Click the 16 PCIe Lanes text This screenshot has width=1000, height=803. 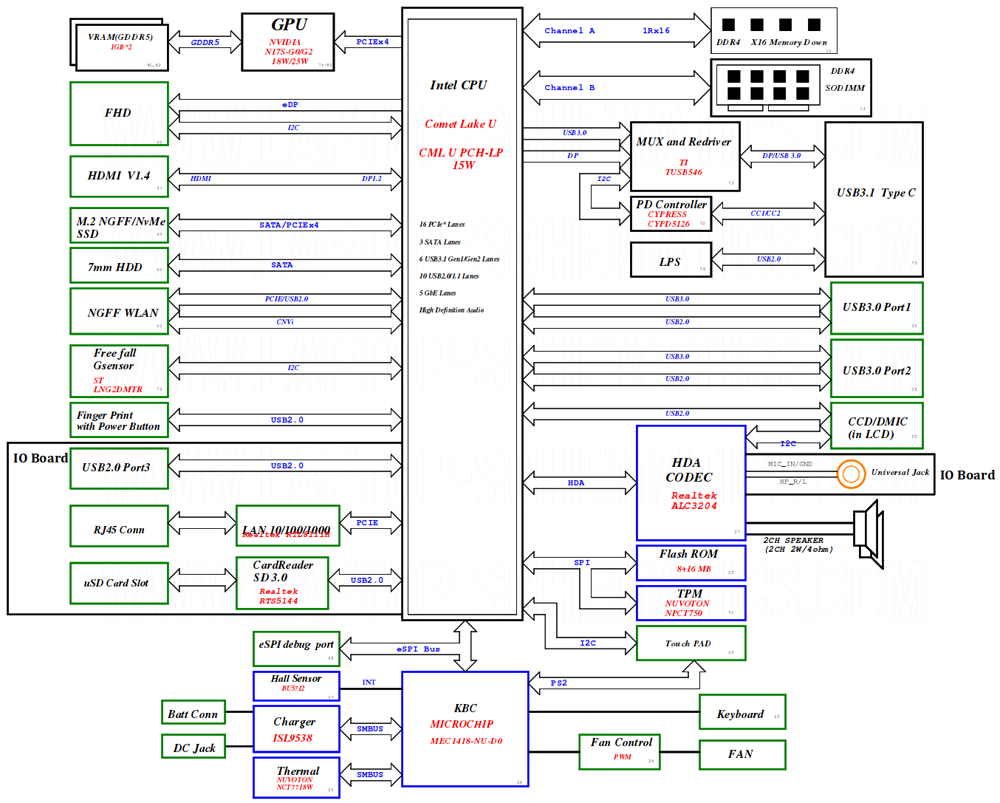[442, 225]
